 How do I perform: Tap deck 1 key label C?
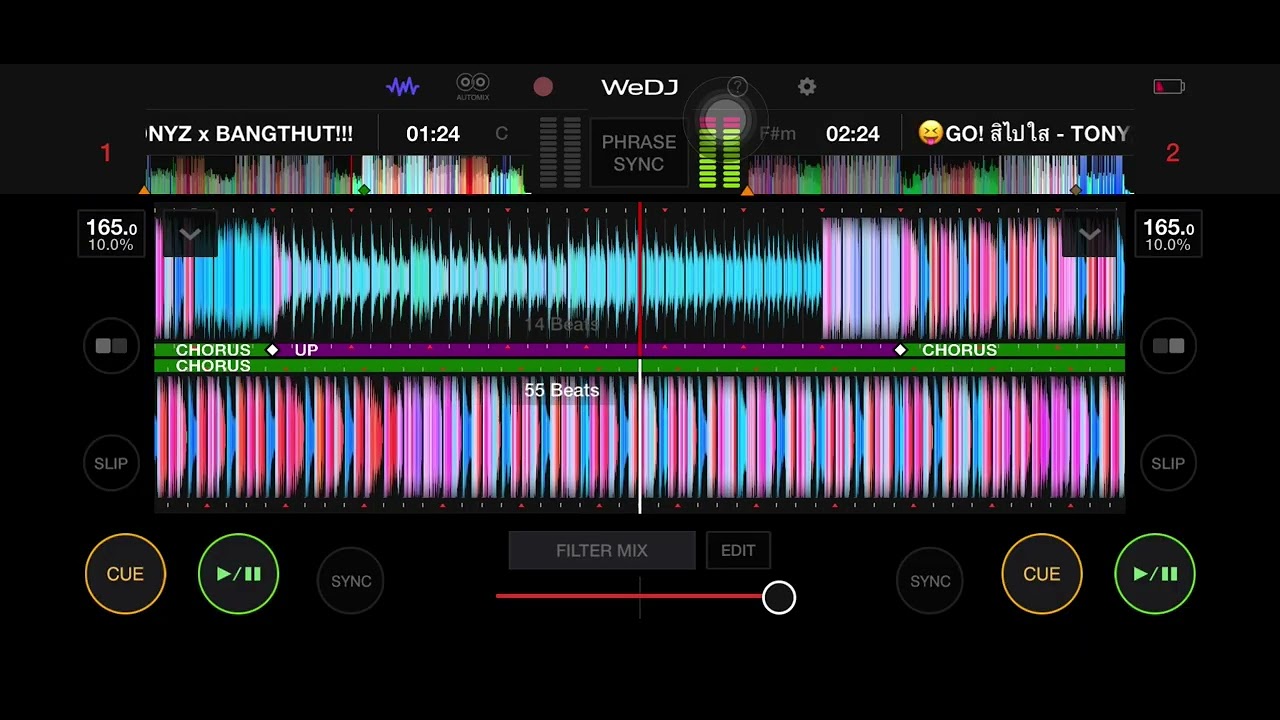point(502,134)
